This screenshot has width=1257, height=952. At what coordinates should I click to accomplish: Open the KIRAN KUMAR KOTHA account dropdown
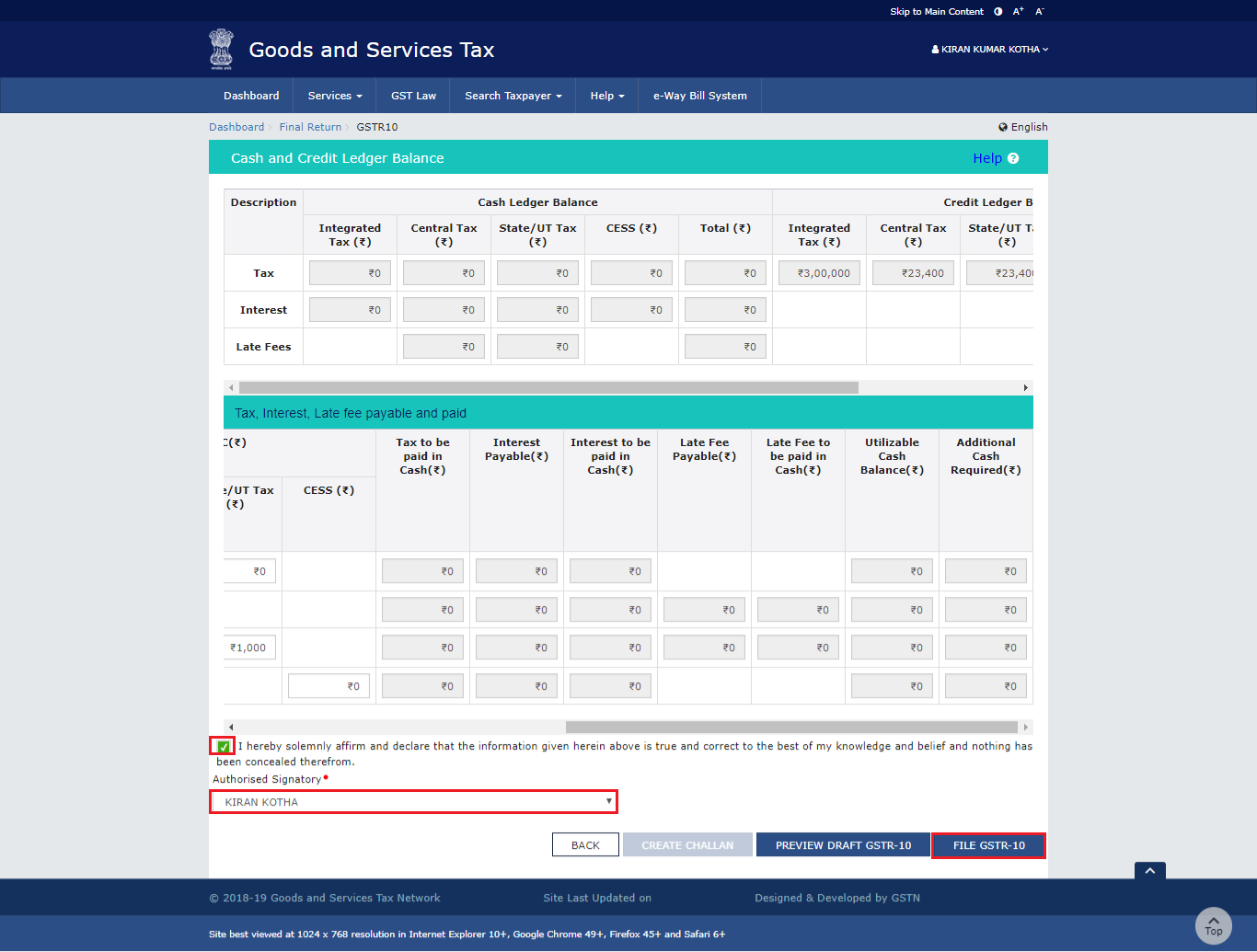point(989,49)
